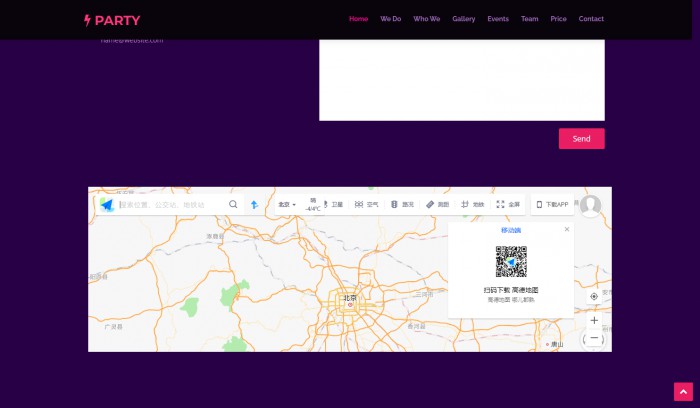Click the QR code image in the popup
Image resolution: width=700 pixels, height=408 pixels.
click(x=511, y=262)
